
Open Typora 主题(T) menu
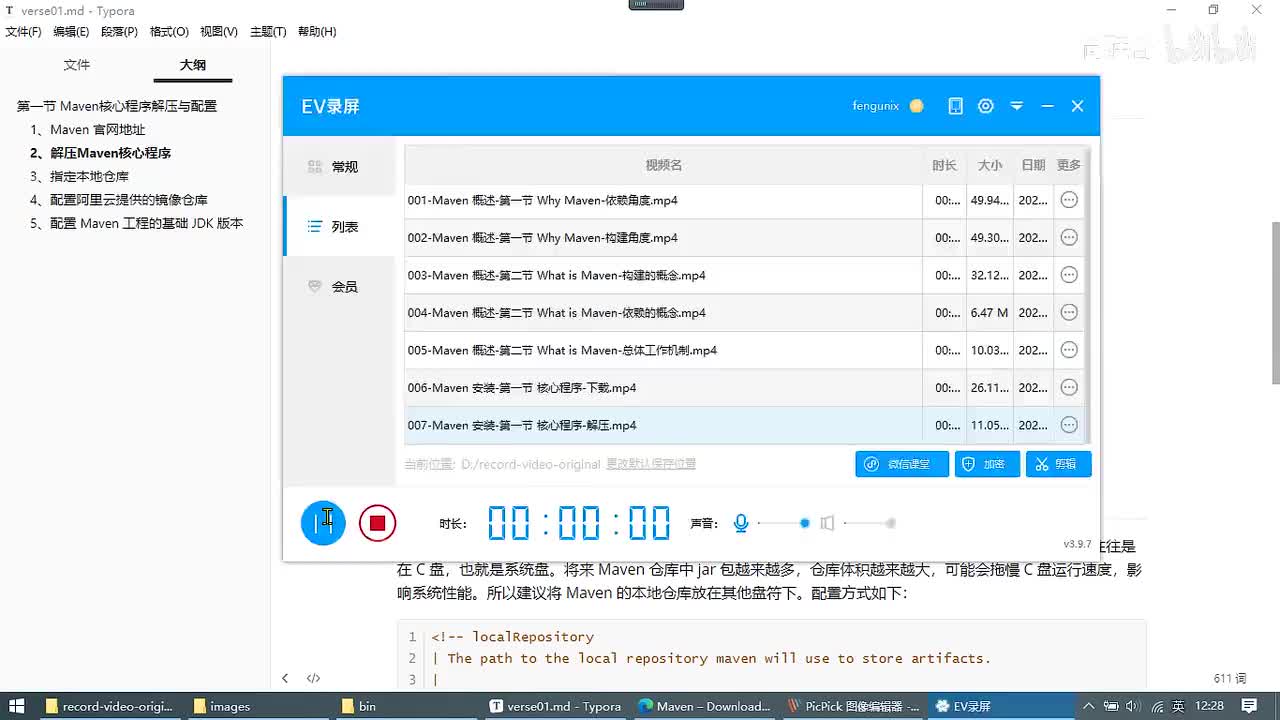coord(268,32)
